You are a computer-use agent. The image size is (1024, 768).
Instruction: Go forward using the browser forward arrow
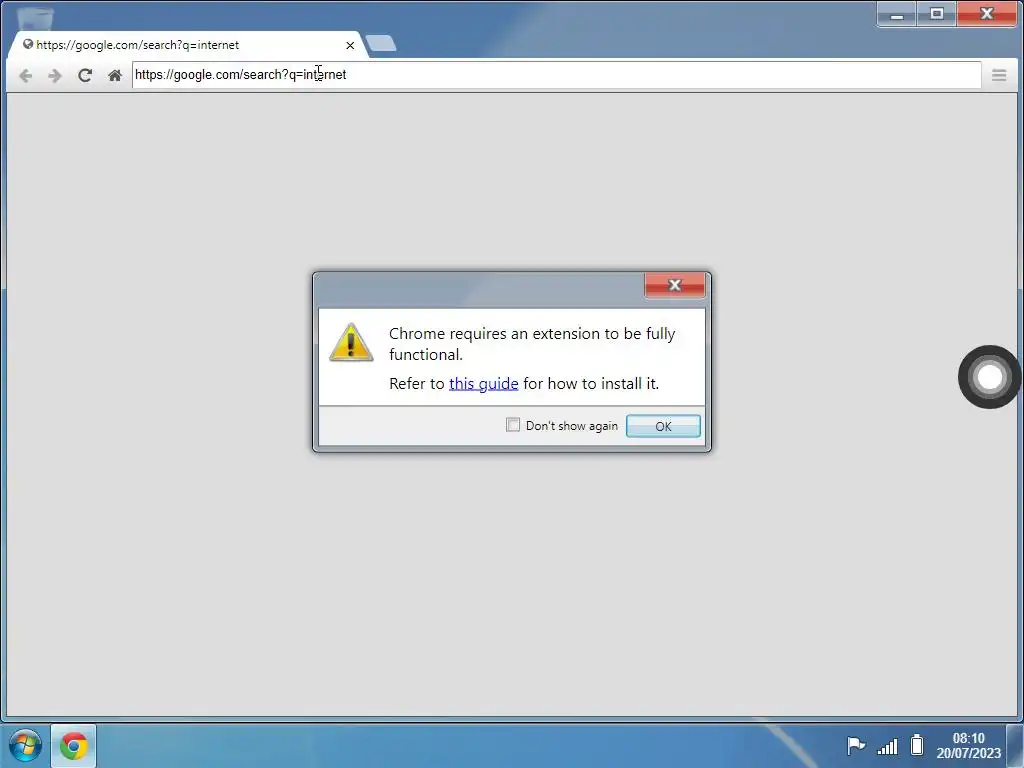pyautogui.click(x=55, y=76)
